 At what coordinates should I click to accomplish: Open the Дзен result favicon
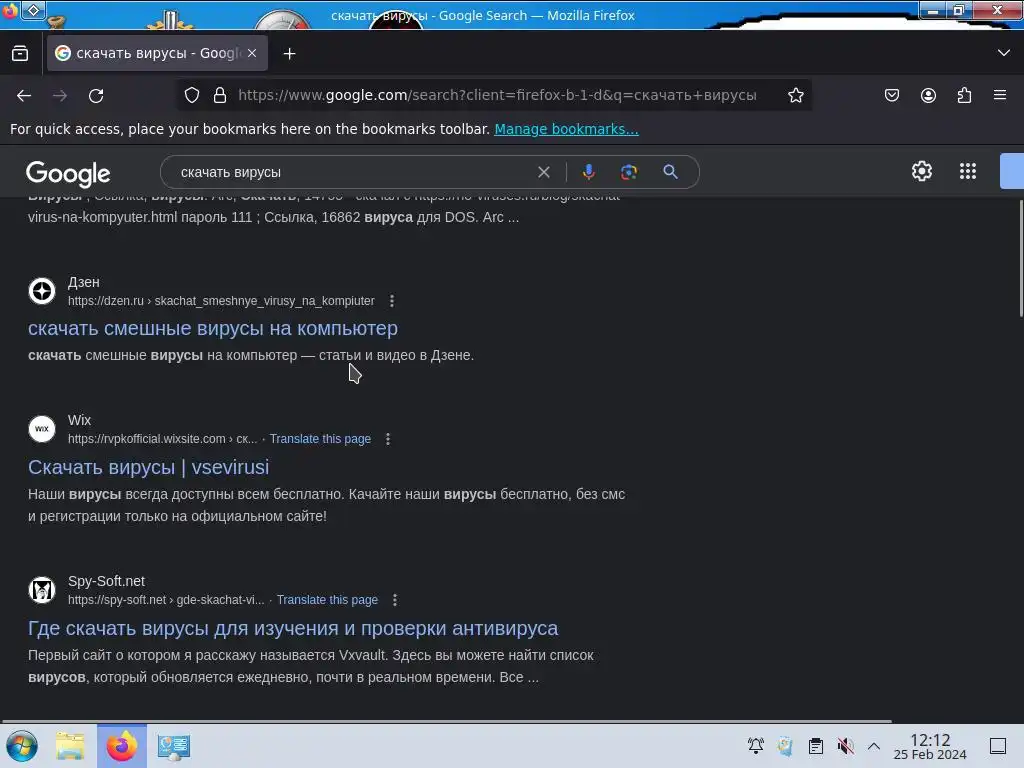click(x=42, y=291)
